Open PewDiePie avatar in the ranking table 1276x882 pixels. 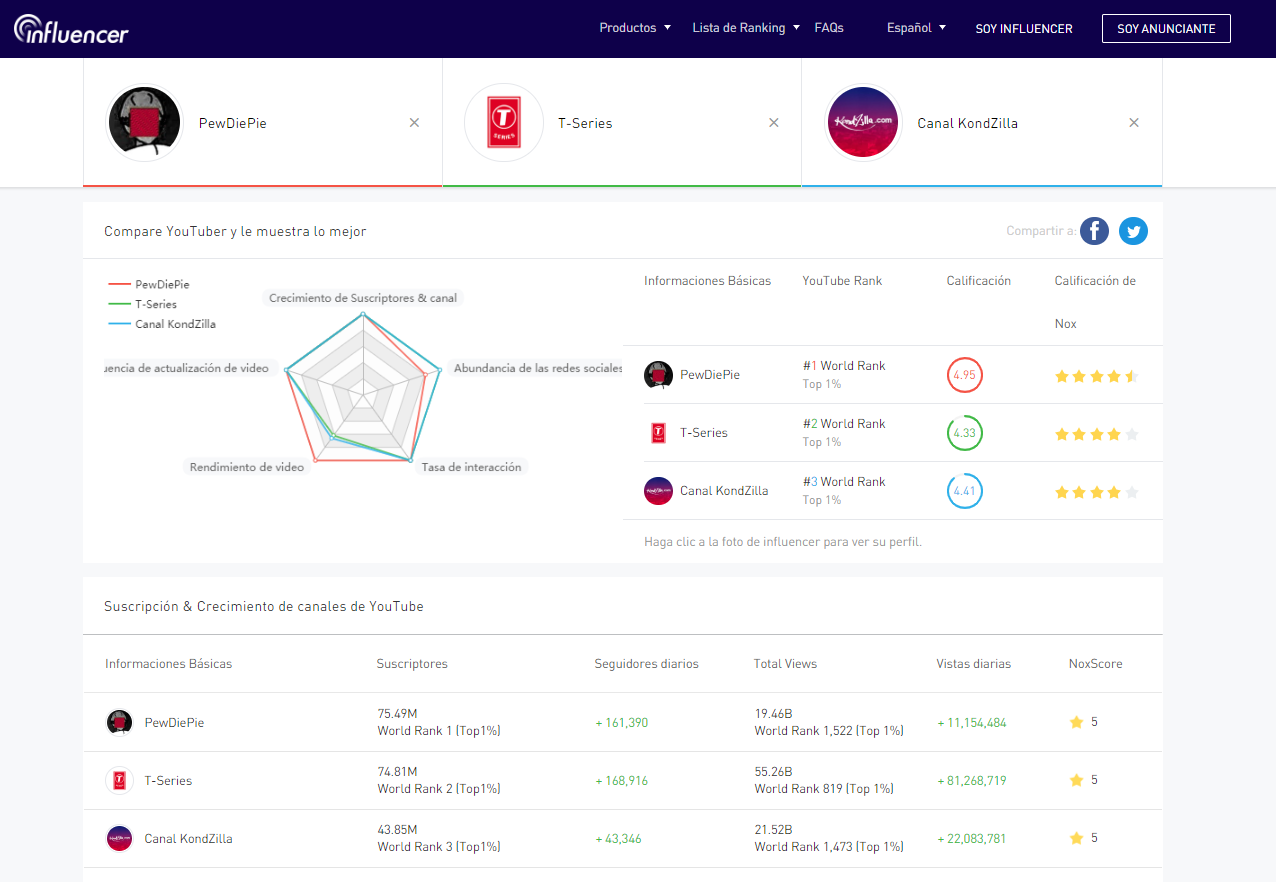coord(658,375)
